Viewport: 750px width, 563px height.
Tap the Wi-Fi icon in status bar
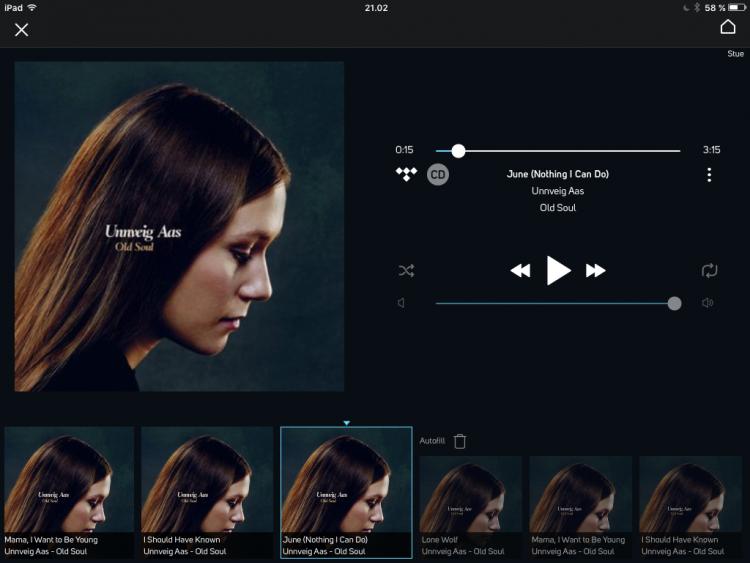(32, 7)
